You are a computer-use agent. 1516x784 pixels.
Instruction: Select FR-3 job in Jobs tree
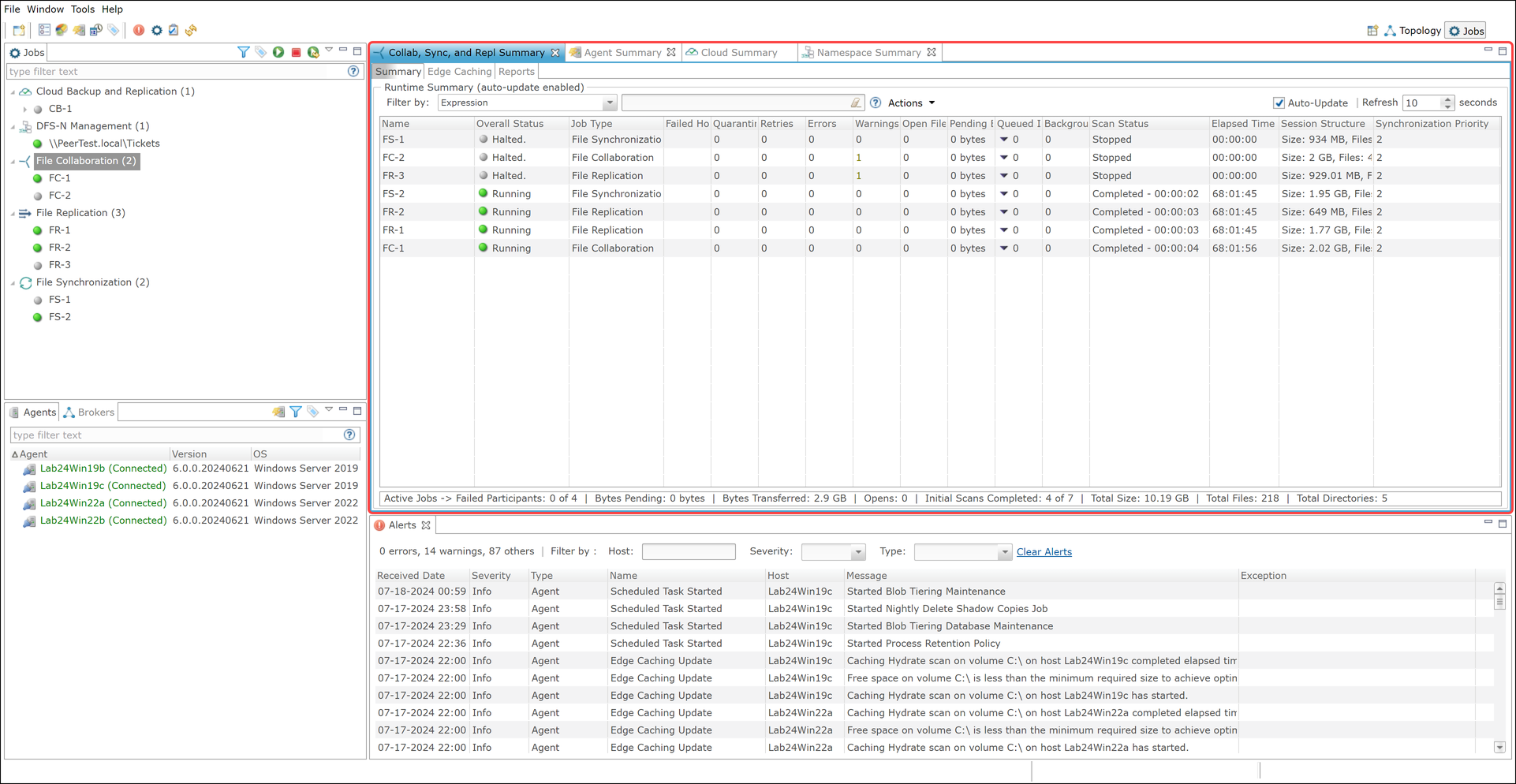point(59,265)
